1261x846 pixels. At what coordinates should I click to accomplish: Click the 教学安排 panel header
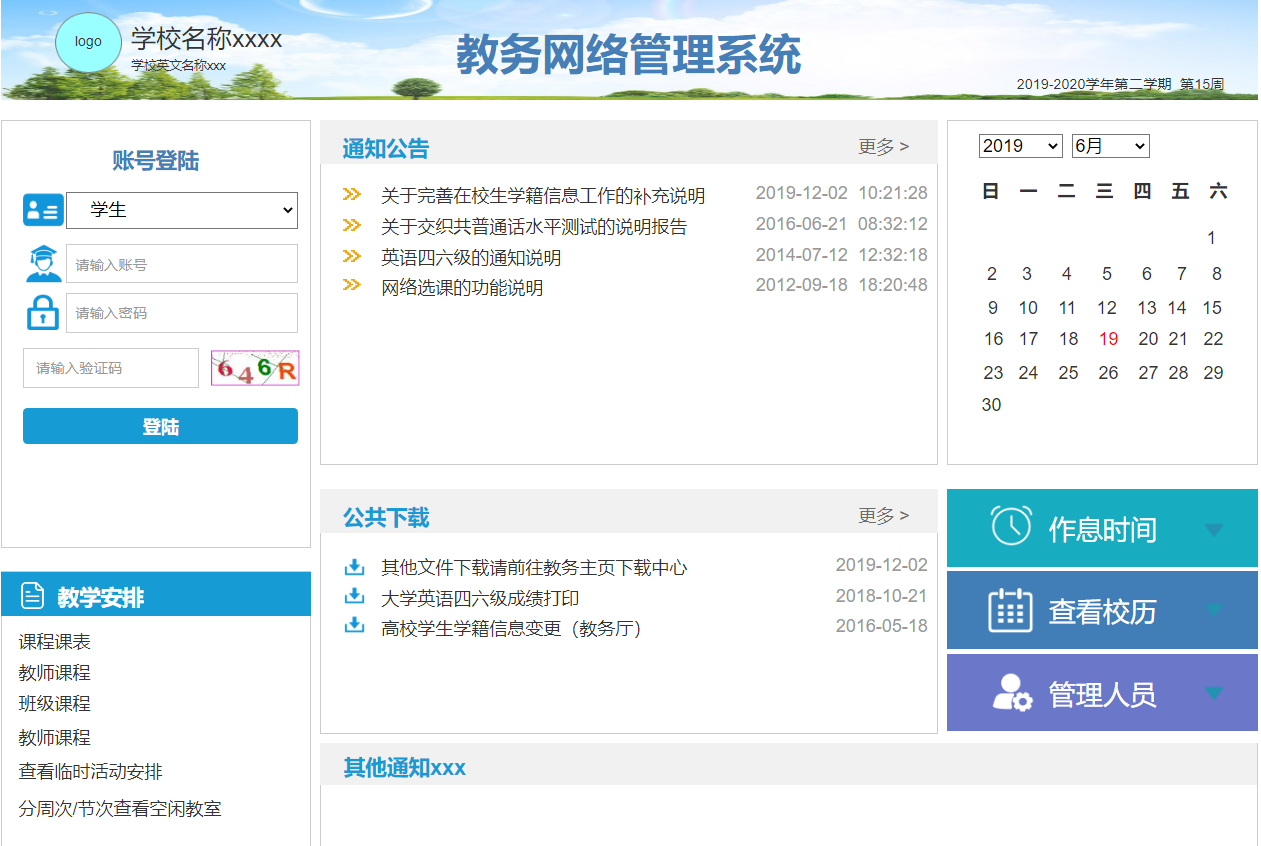click(156, 594)
